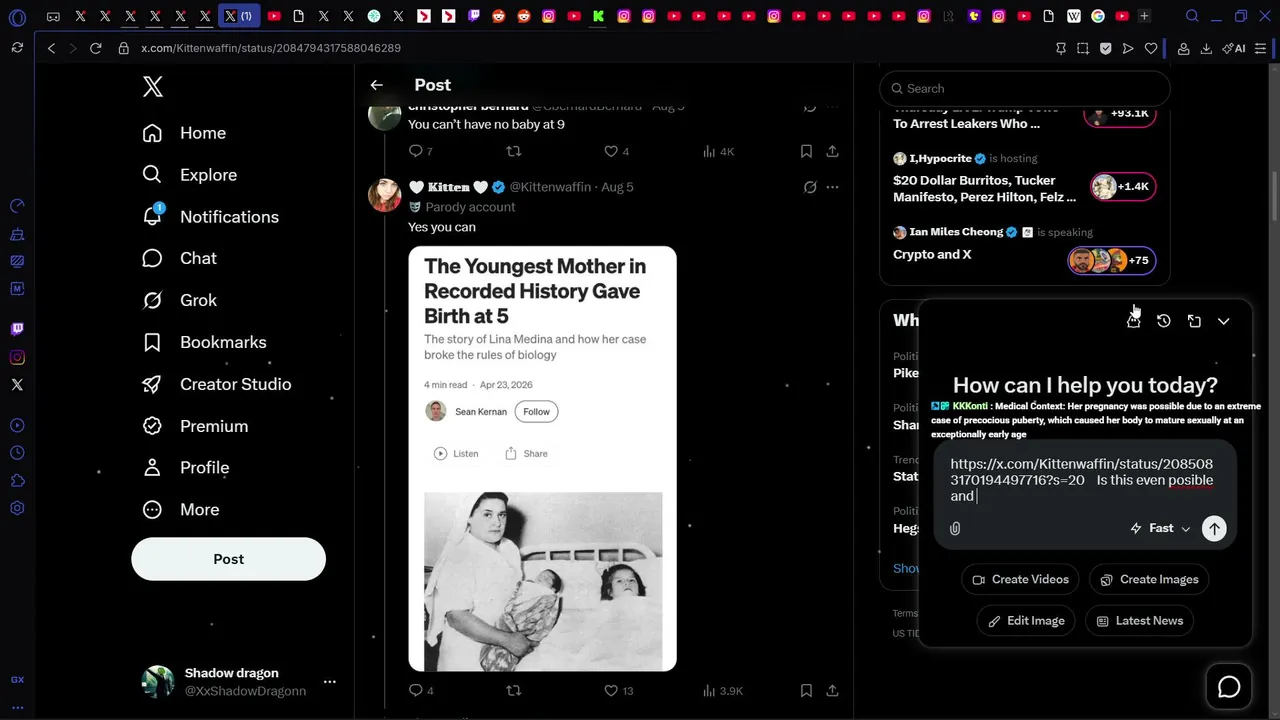Click Create Images suggestion
Image resolution: width=1280 pixels, height=720 pixels.
click(1150, 580)
